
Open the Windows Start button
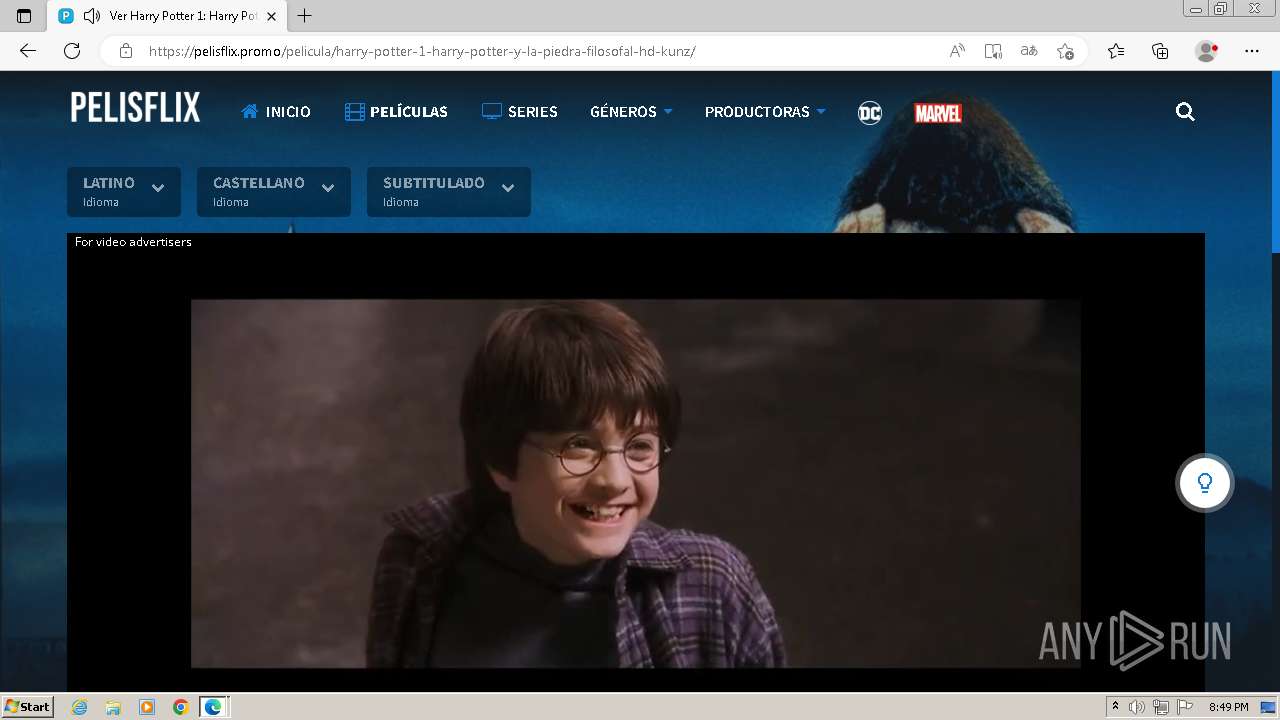pos(28,707)
